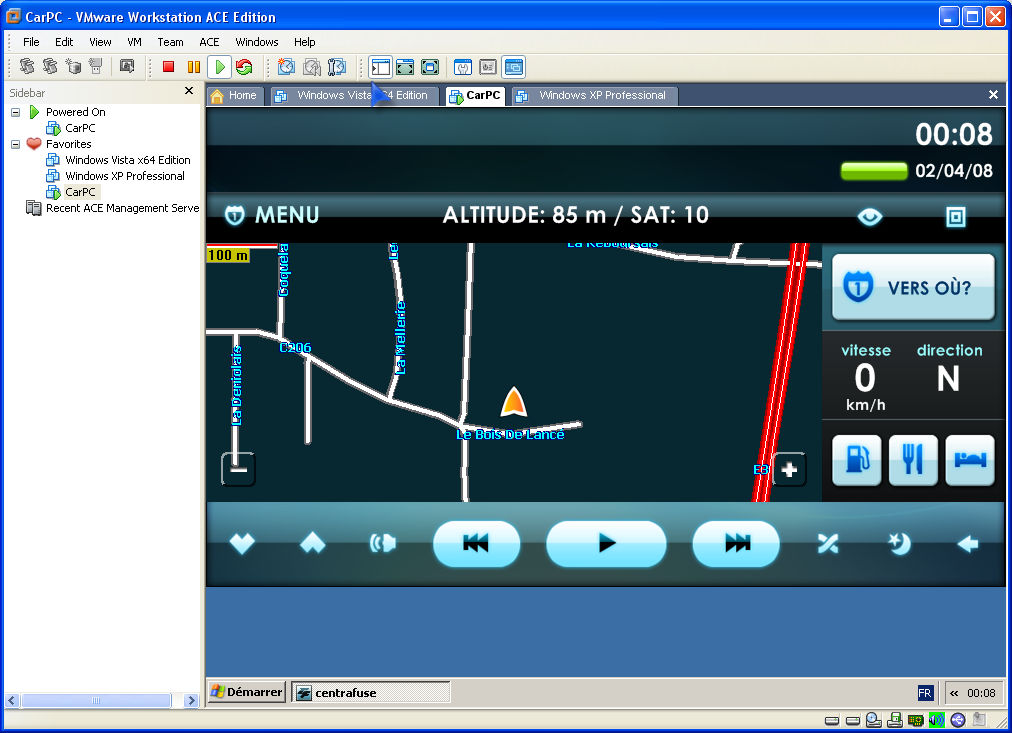
Task: Toggle the eye view icon
Action: pos(870,216)
